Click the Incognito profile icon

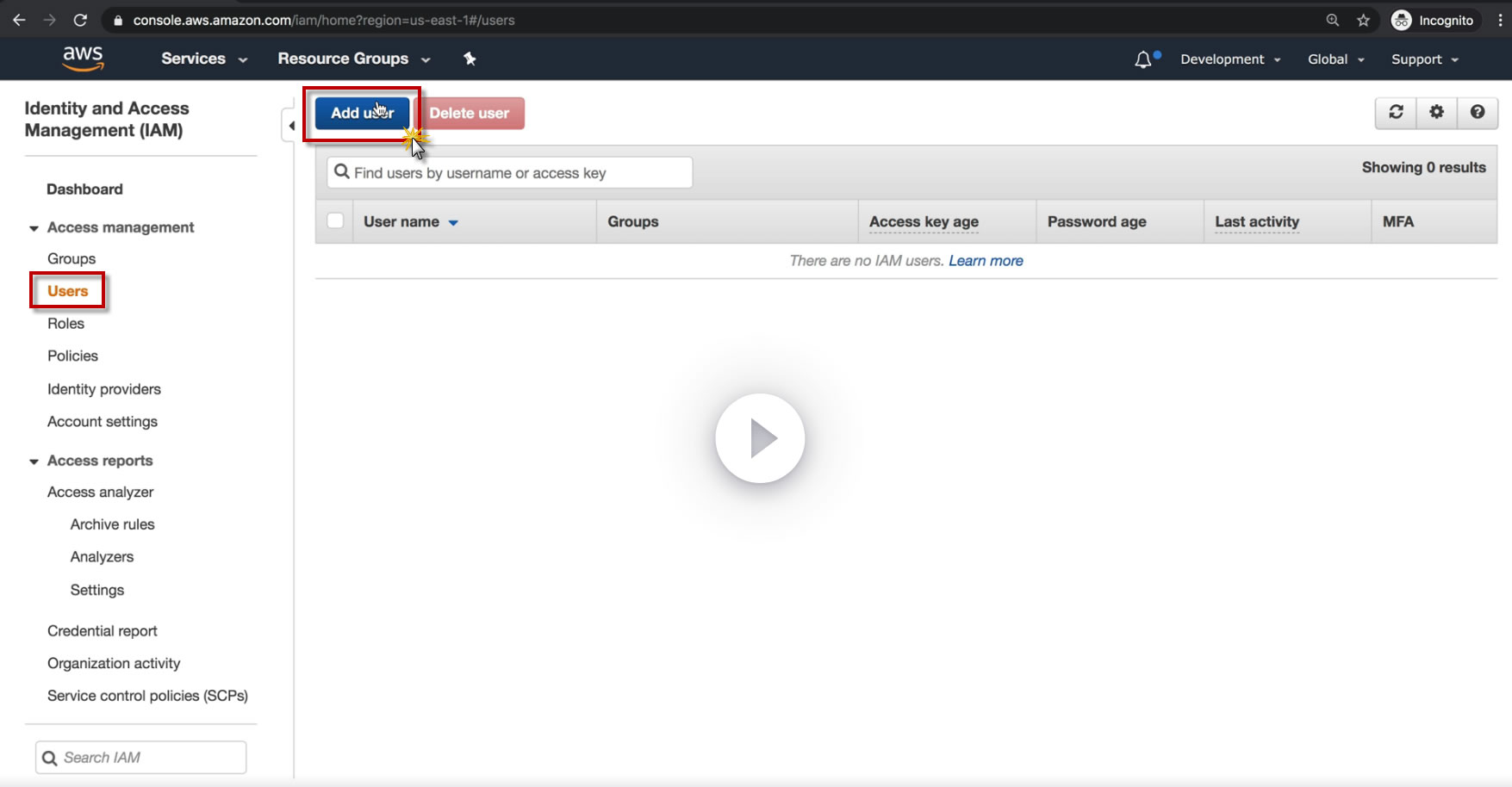[1402, 20]
